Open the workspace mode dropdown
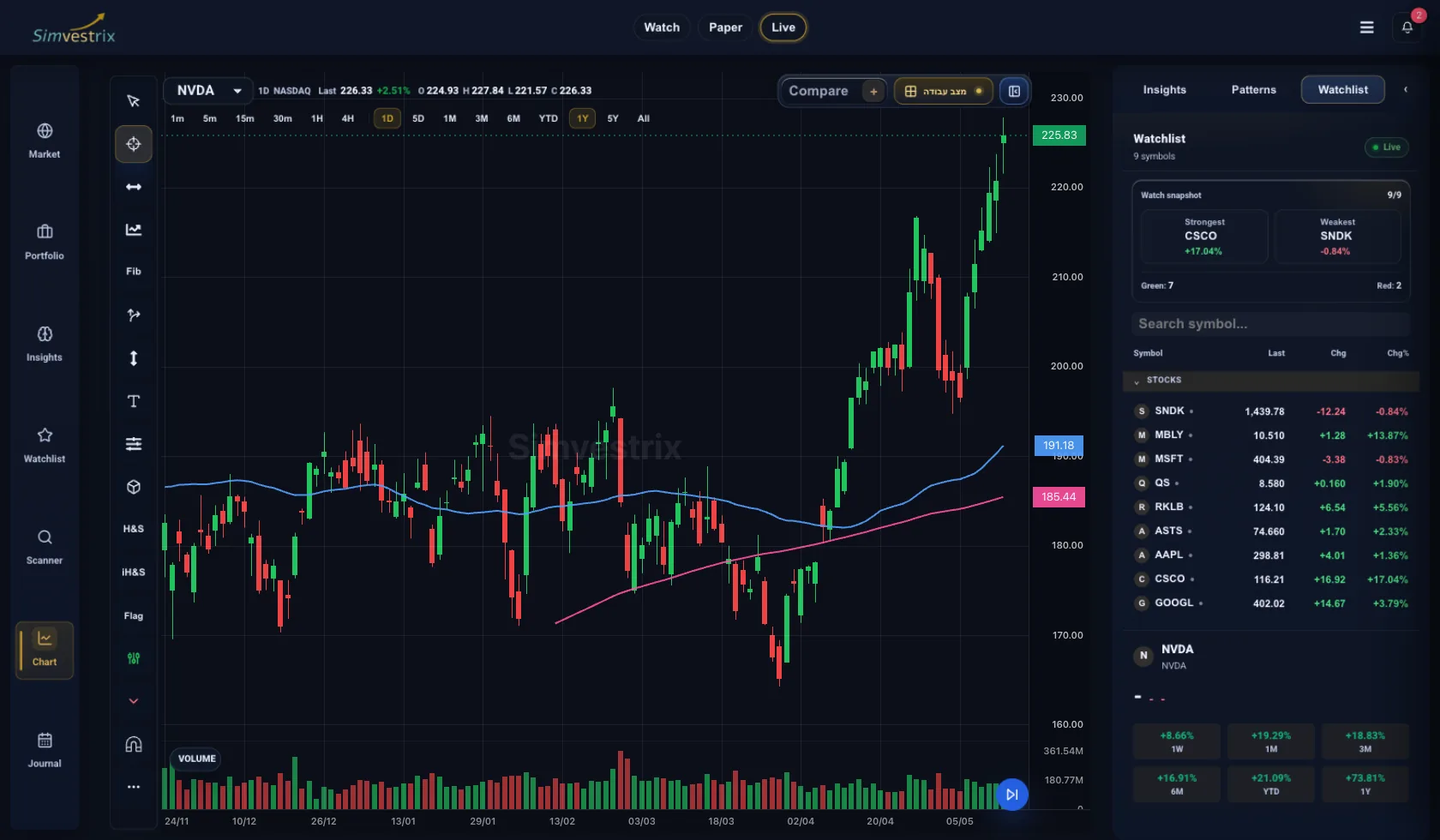Viewport: 1440px width, 840px height. click(944, 91)
